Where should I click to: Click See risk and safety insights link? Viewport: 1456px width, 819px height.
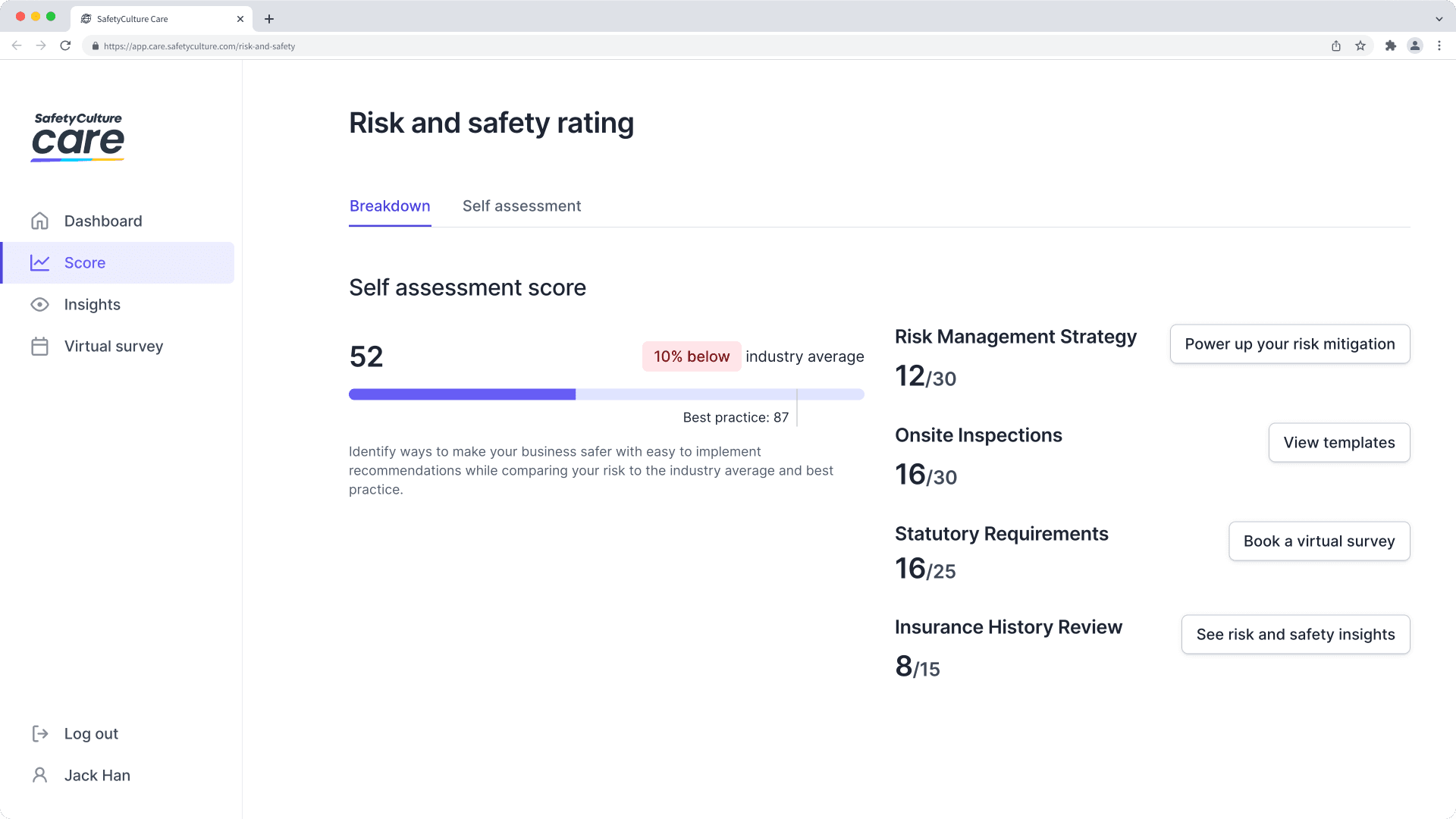pyautogui.click(x=1296, y=634)
